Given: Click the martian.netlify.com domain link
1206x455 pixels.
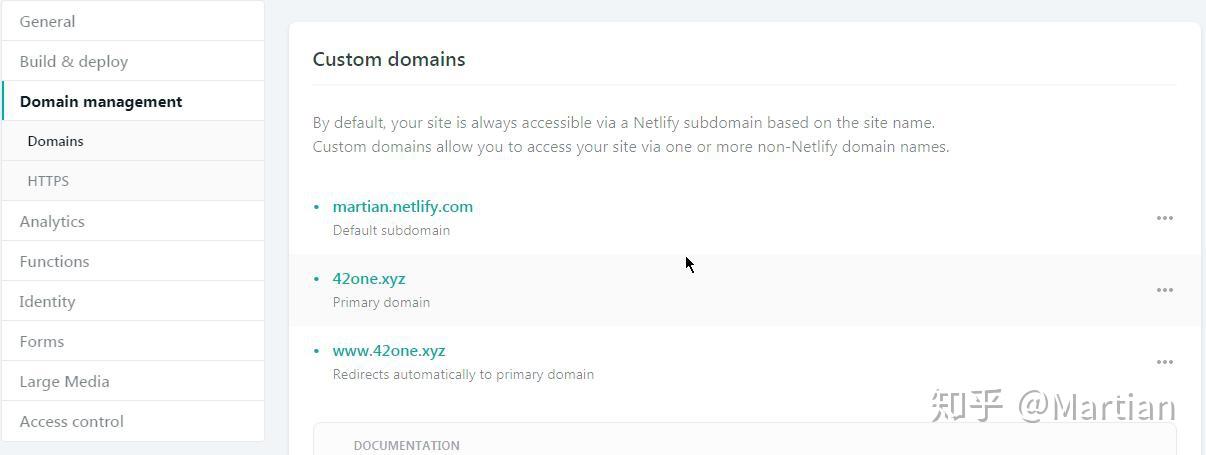Looking at the screenshot, I should click(402, 206).
